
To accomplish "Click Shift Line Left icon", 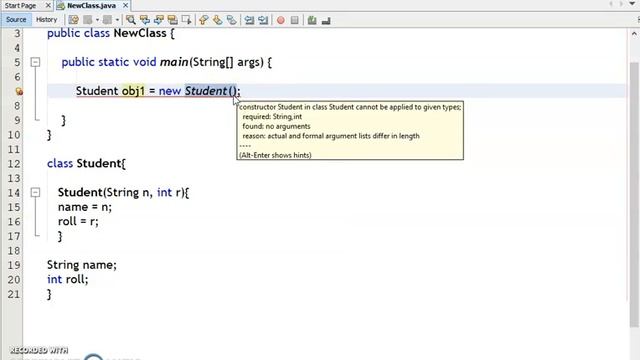I will [249, 20].
